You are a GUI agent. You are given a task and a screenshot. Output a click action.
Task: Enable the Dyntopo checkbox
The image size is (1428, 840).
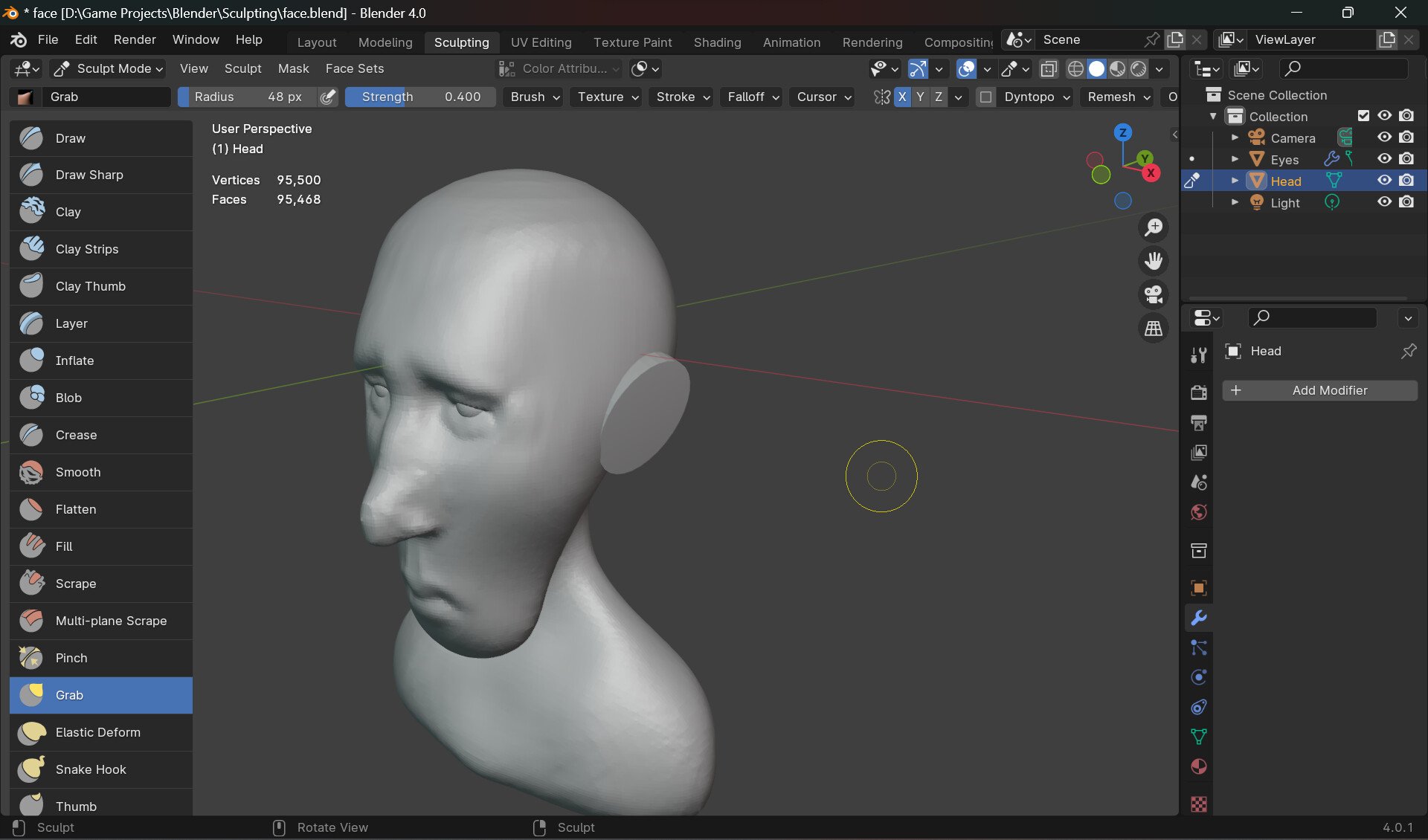pyautogui.click(x=985, y=97)
